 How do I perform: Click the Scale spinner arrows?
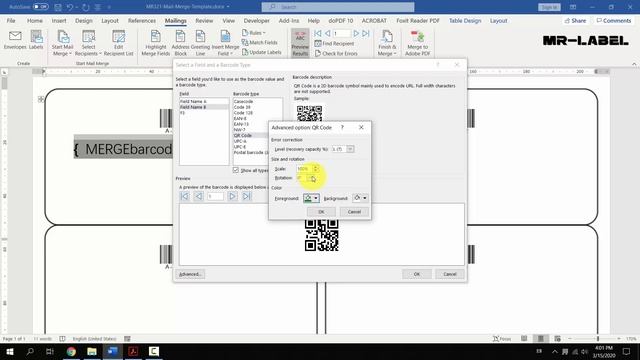click(x=316, y=169)
